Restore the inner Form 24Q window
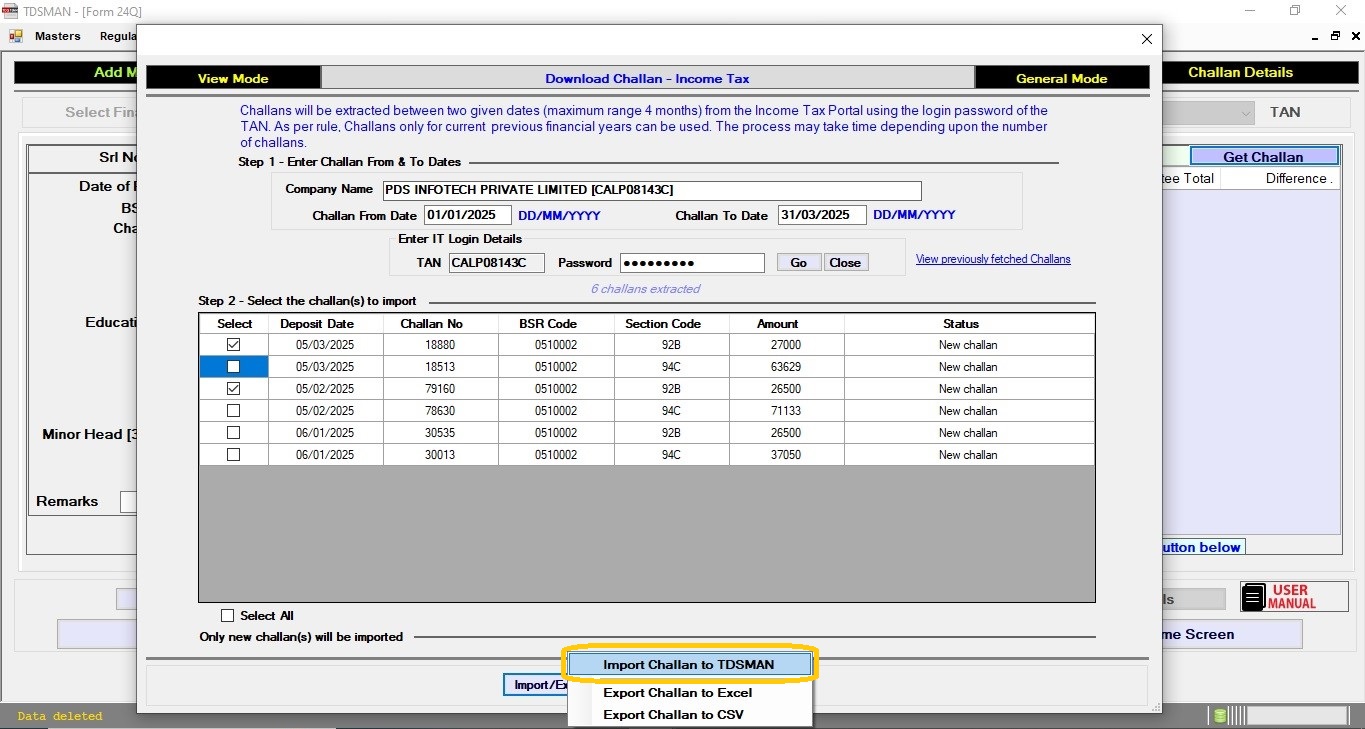This screenshot has height=729, width=1365. [1335, 36]
